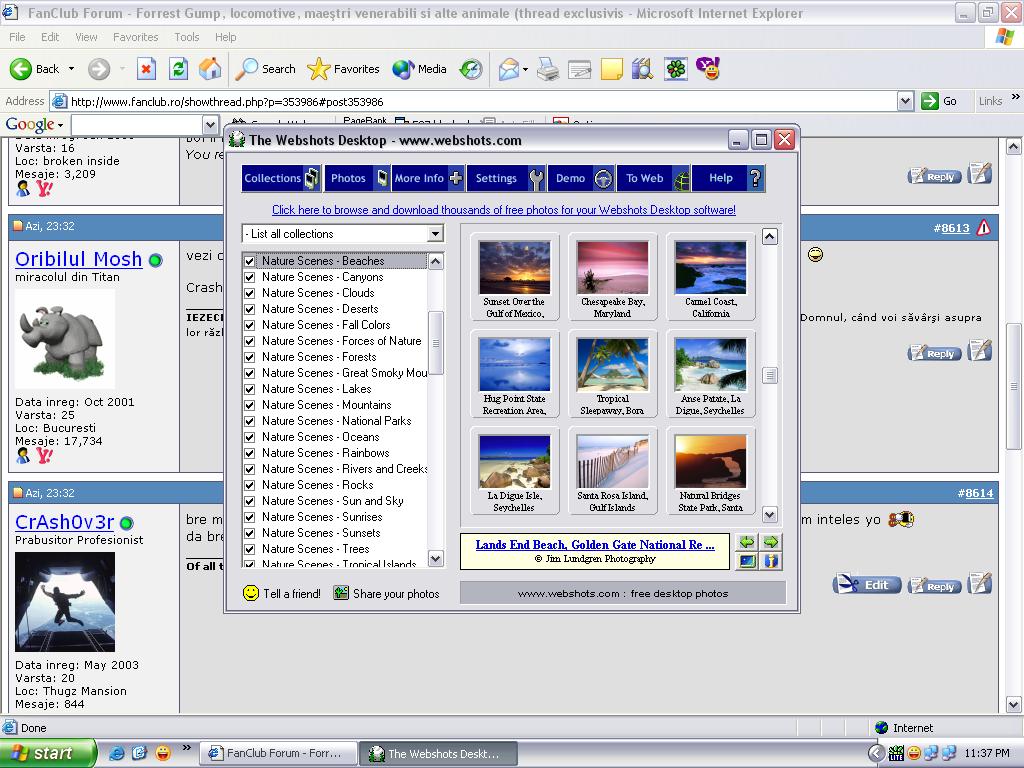Select the Tropical Sleepaway, Bora thumbnail
This screenshot has width=1024, height=768.
(613, 374)
